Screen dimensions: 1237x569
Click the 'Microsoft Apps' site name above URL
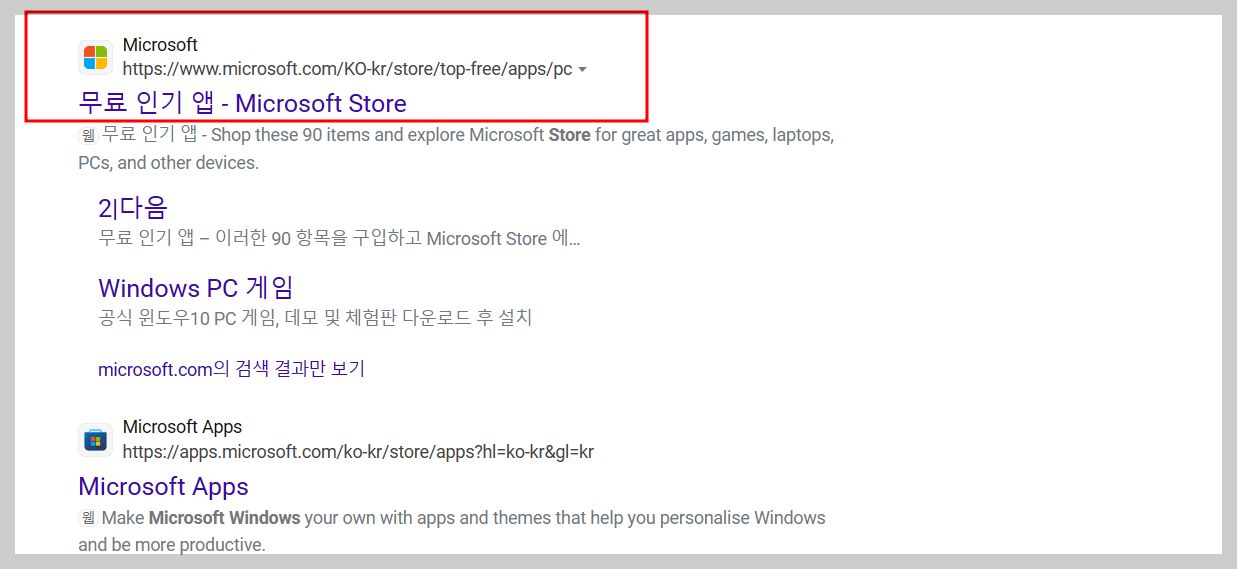pos(182,427)
